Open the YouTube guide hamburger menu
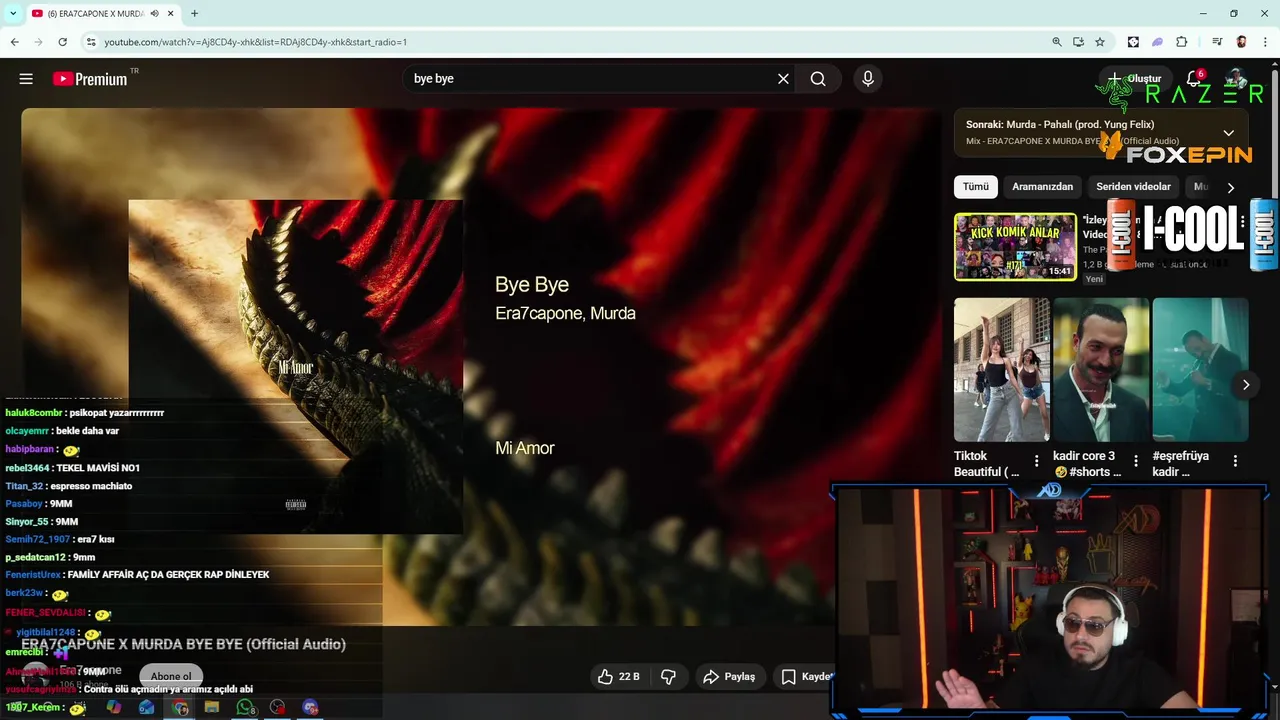 pyautogui.click(x=26, y=79)
